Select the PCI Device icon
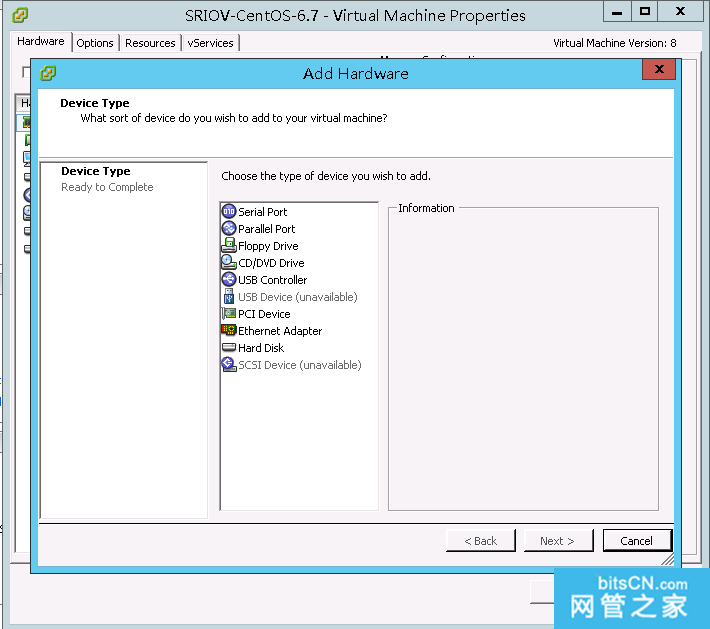 pos(229,313)
